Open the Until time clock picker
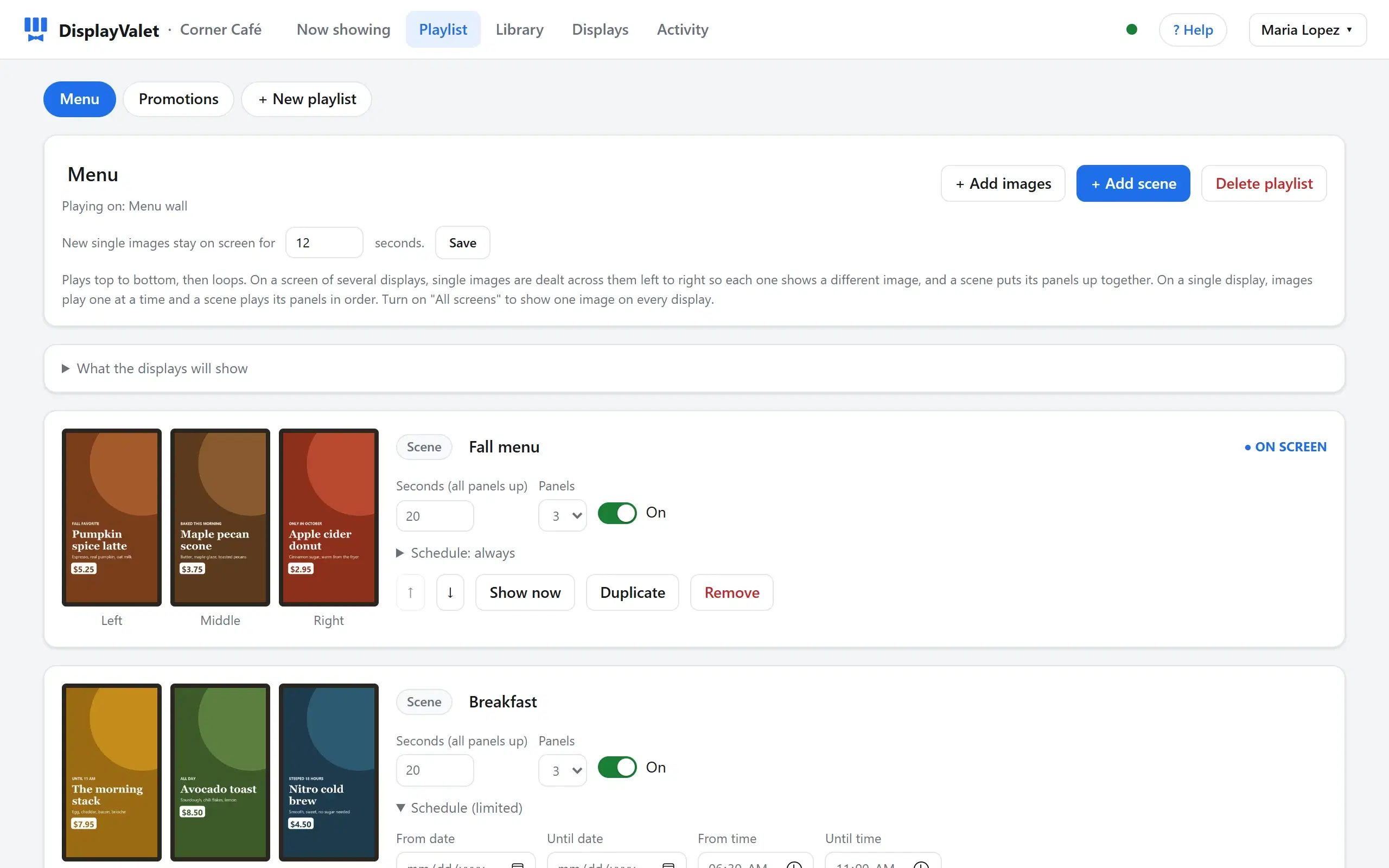1389x868 pixels. (x=921, y=865)
